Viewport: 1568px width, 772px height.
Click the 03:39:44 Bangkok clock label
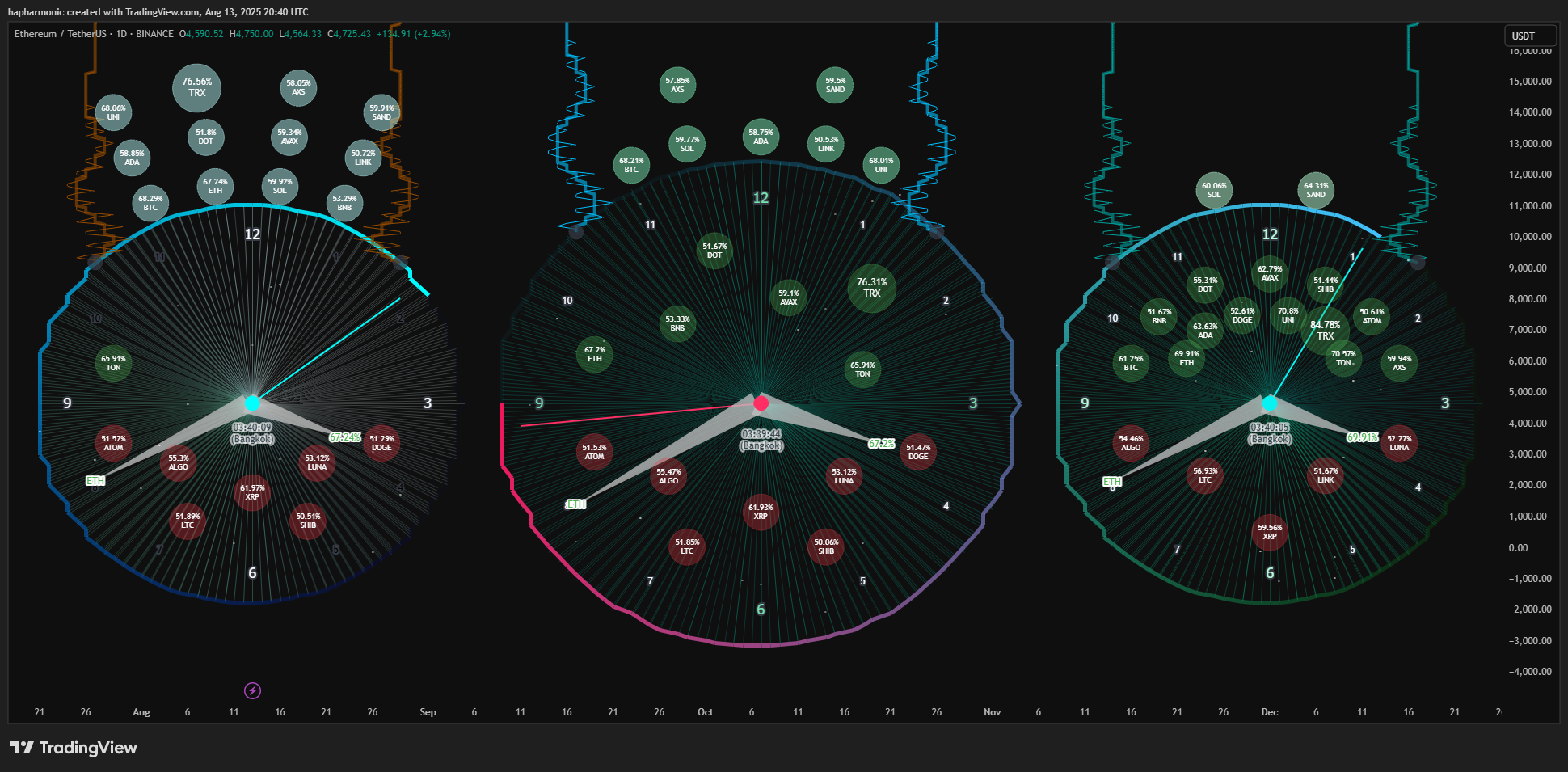761,440
